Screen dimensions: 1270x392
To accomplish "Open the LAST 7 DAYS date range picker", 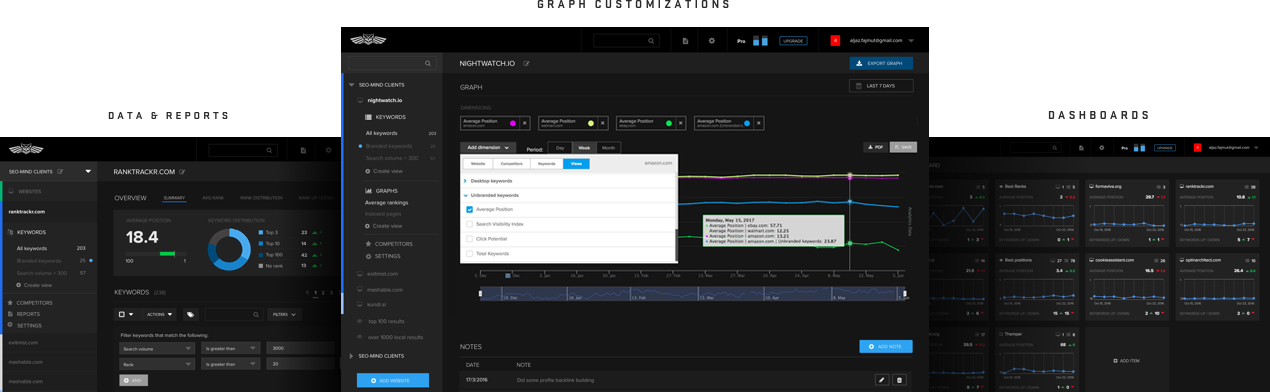I will pos(881,86).
